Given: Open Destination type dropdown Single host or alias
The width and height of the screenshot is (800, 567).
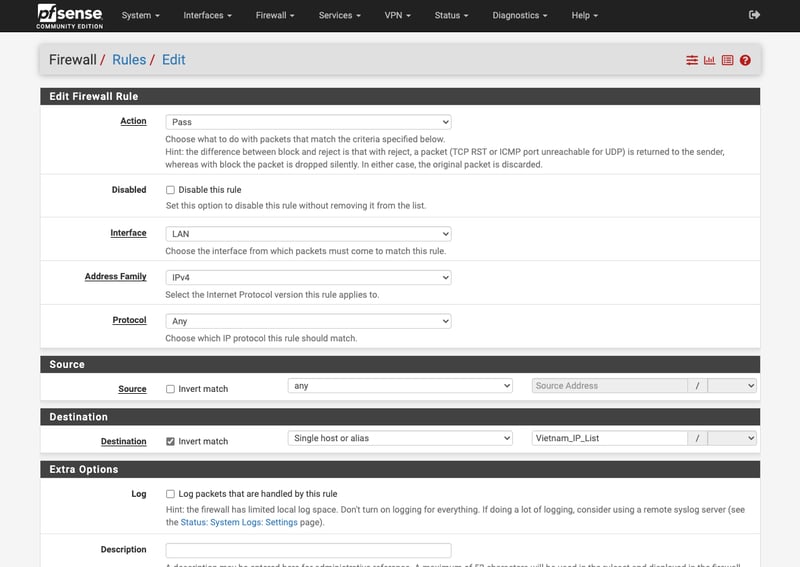Looking at the screenshot, I should 400,438.
